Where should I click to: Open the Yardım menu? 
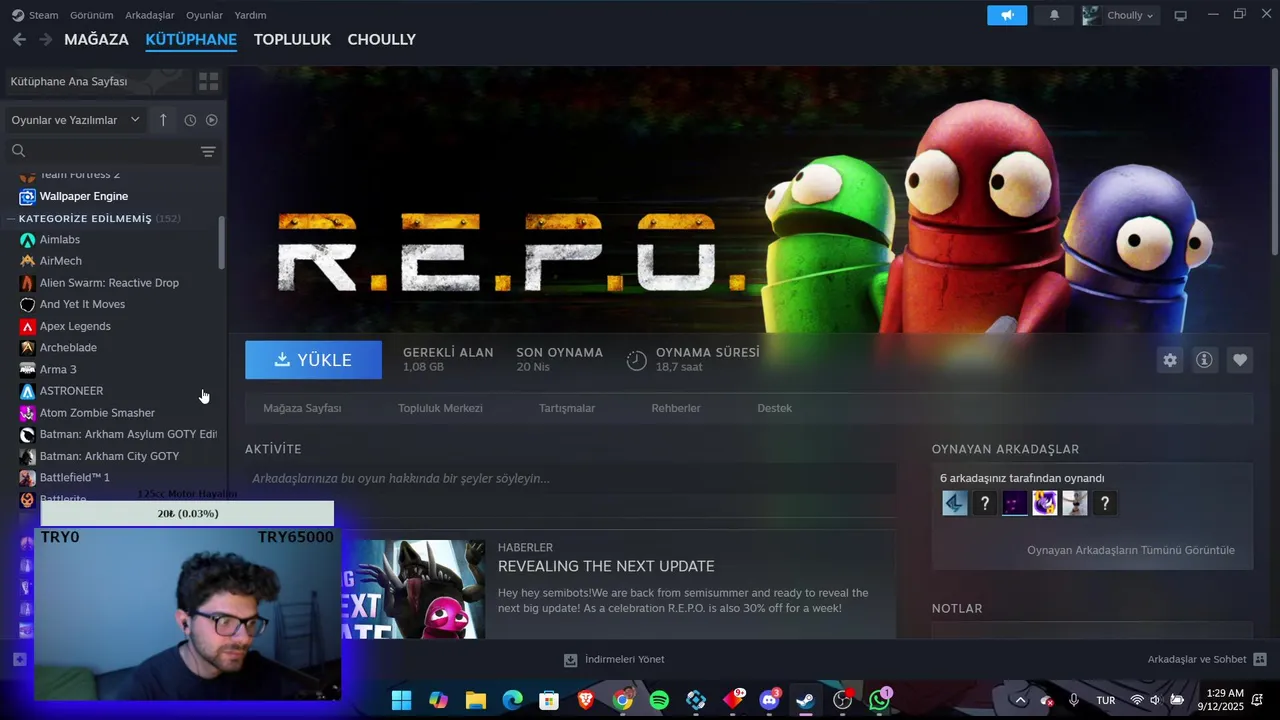tap(250, 15)
